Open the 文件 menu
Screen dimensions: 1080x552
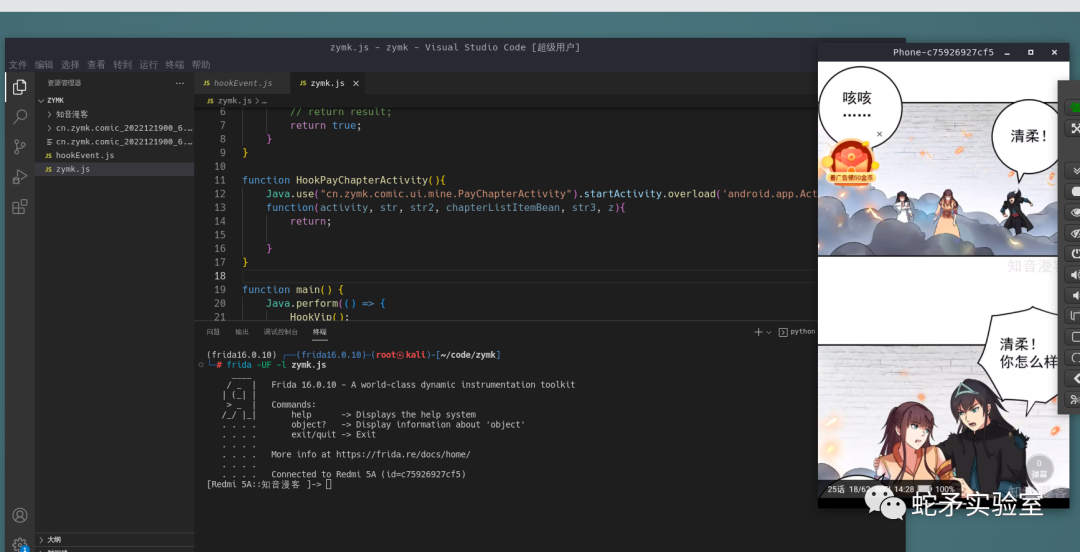pyautogui.click(x=18, y=65)
